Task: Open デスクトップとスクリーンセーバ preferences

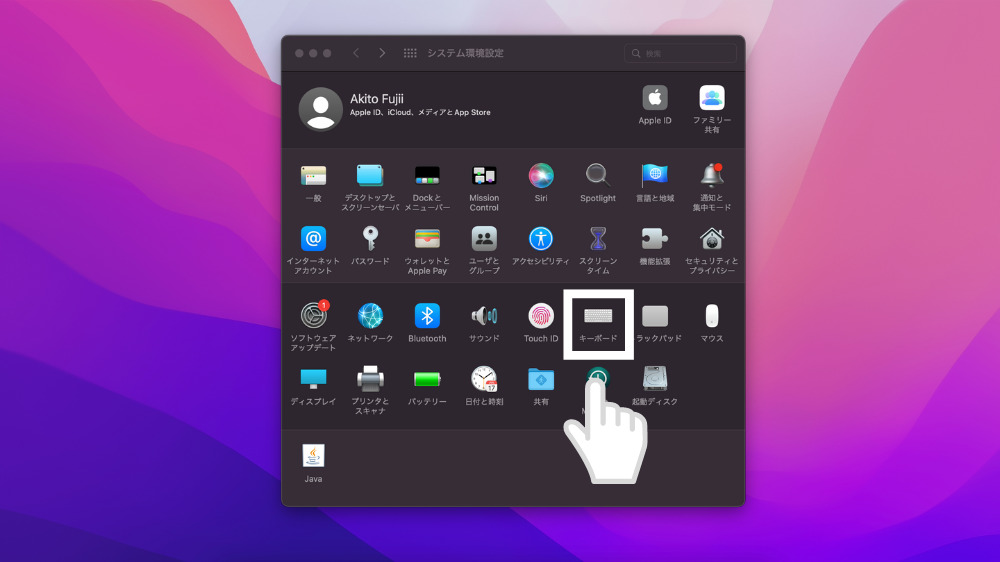Action: 370,176
